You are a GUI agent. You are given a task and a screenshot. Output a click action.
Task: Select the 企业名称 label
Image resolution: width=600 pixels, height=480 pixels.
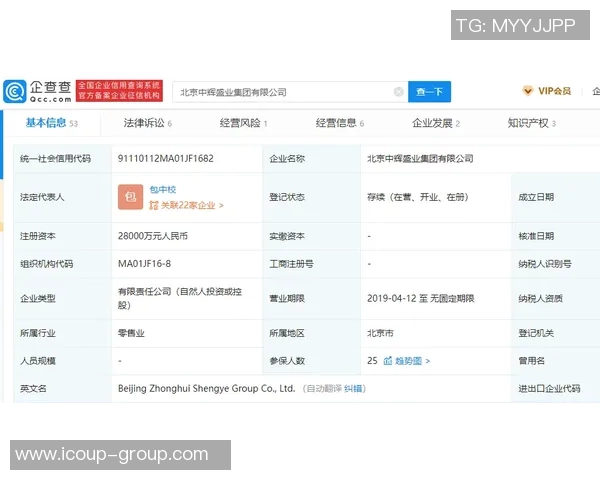click(x=287, y=158)
